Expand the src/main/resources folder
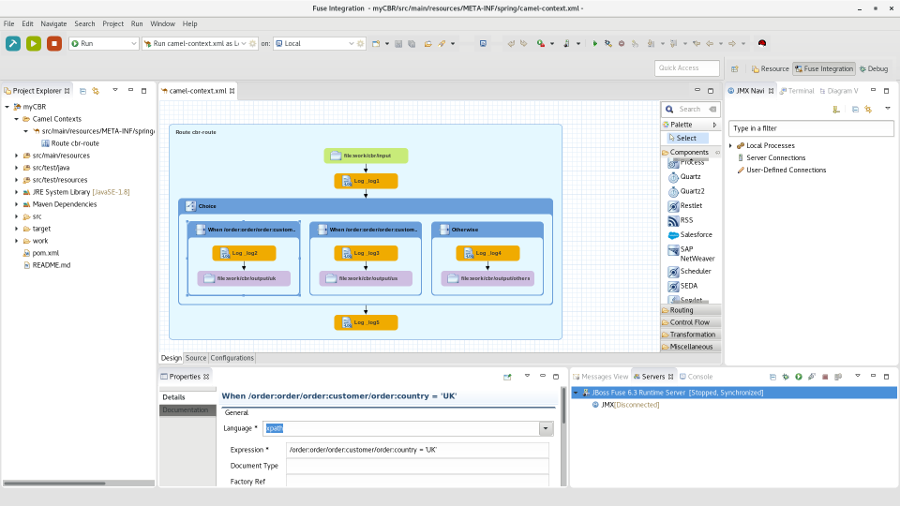This screenshot has width=900, height=506. coord(17,156)
